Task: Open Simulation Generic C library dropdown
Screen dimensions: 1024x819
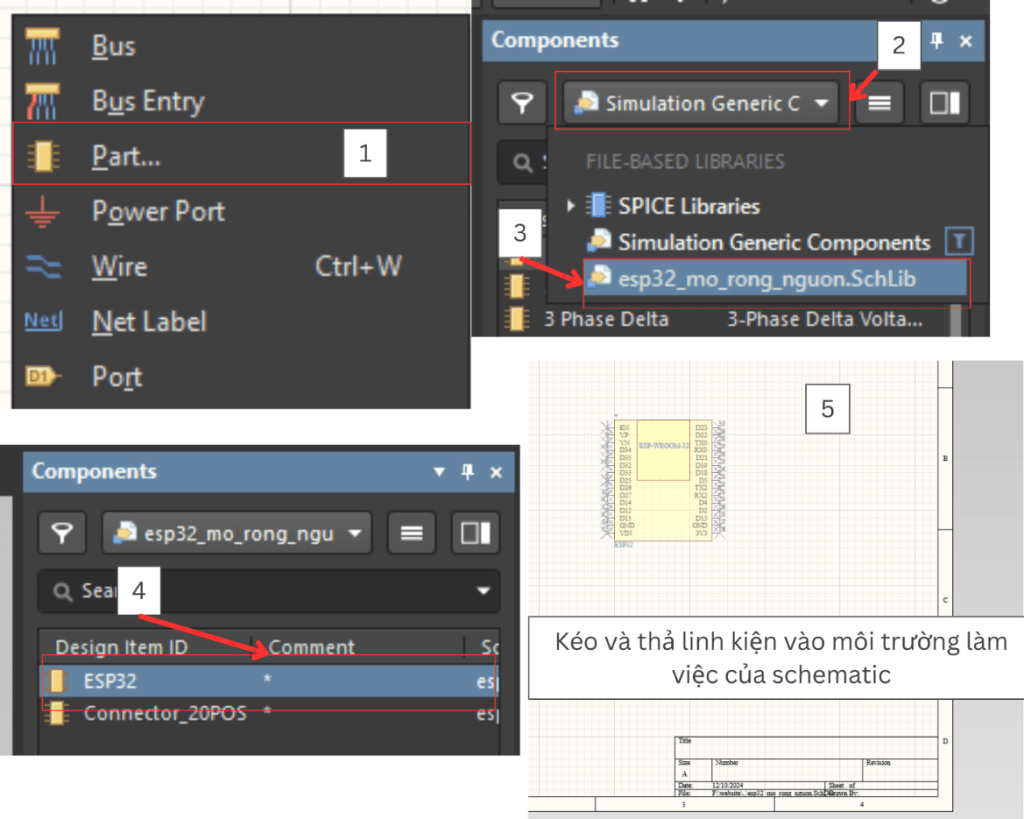Action: 701,103
